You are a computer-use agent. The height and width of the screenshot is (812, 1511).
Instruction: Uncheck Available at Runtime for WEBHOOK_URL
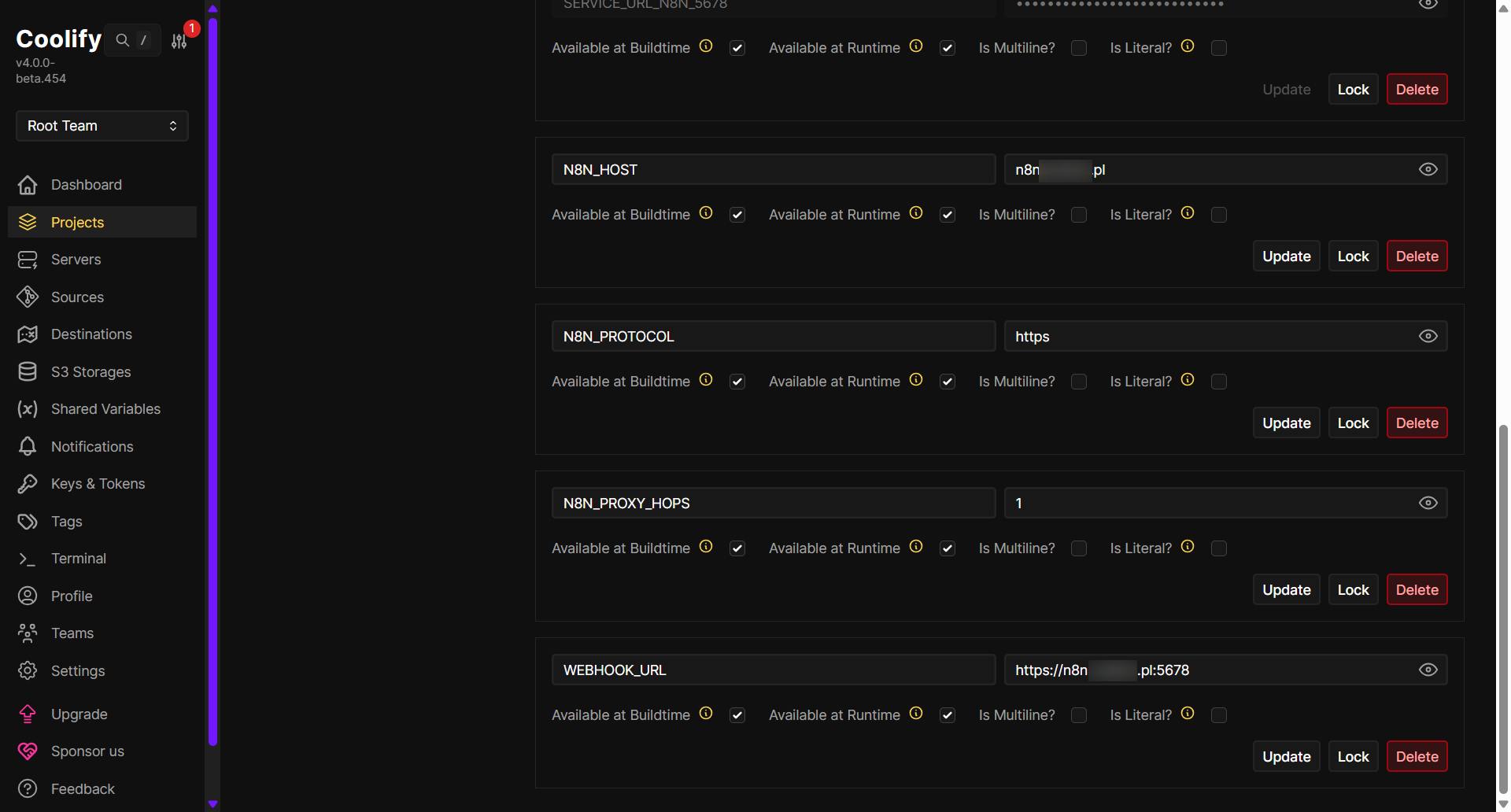[x=948, y=715]
